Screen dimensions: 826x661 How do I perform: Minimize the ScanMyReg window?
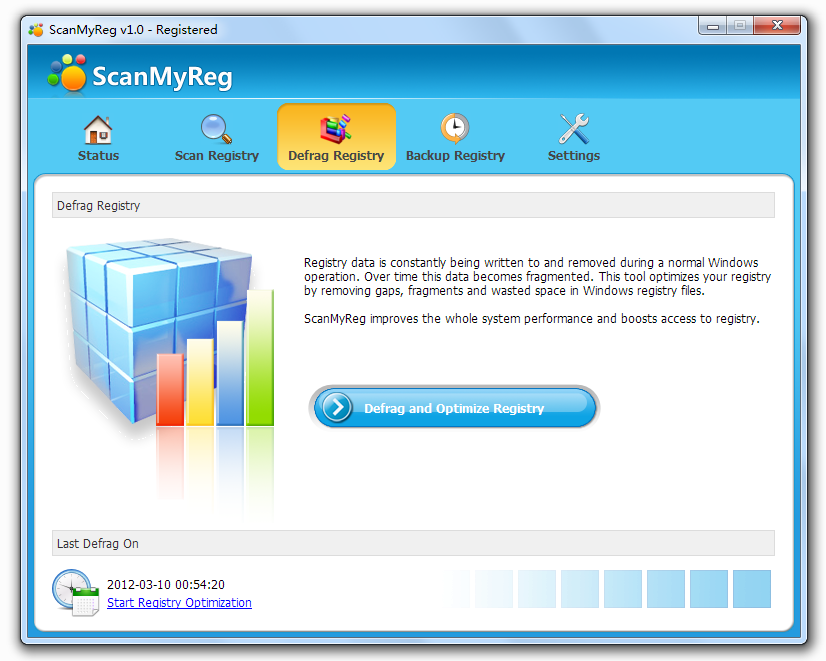coord(713,25)
